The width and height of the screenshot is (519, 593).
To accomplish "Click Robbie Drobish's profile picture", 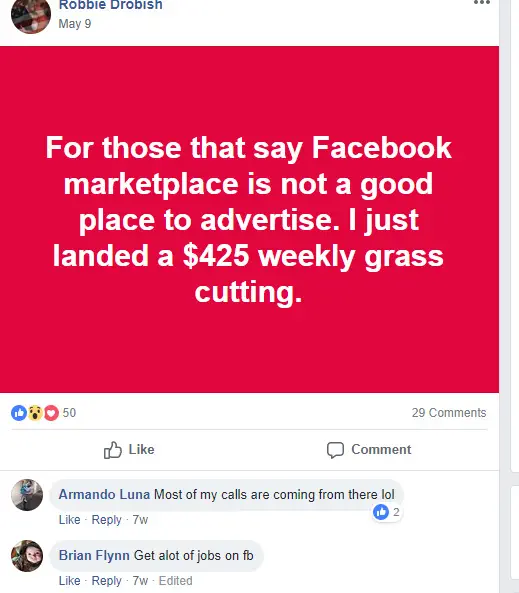I will [x=31, y=16].
